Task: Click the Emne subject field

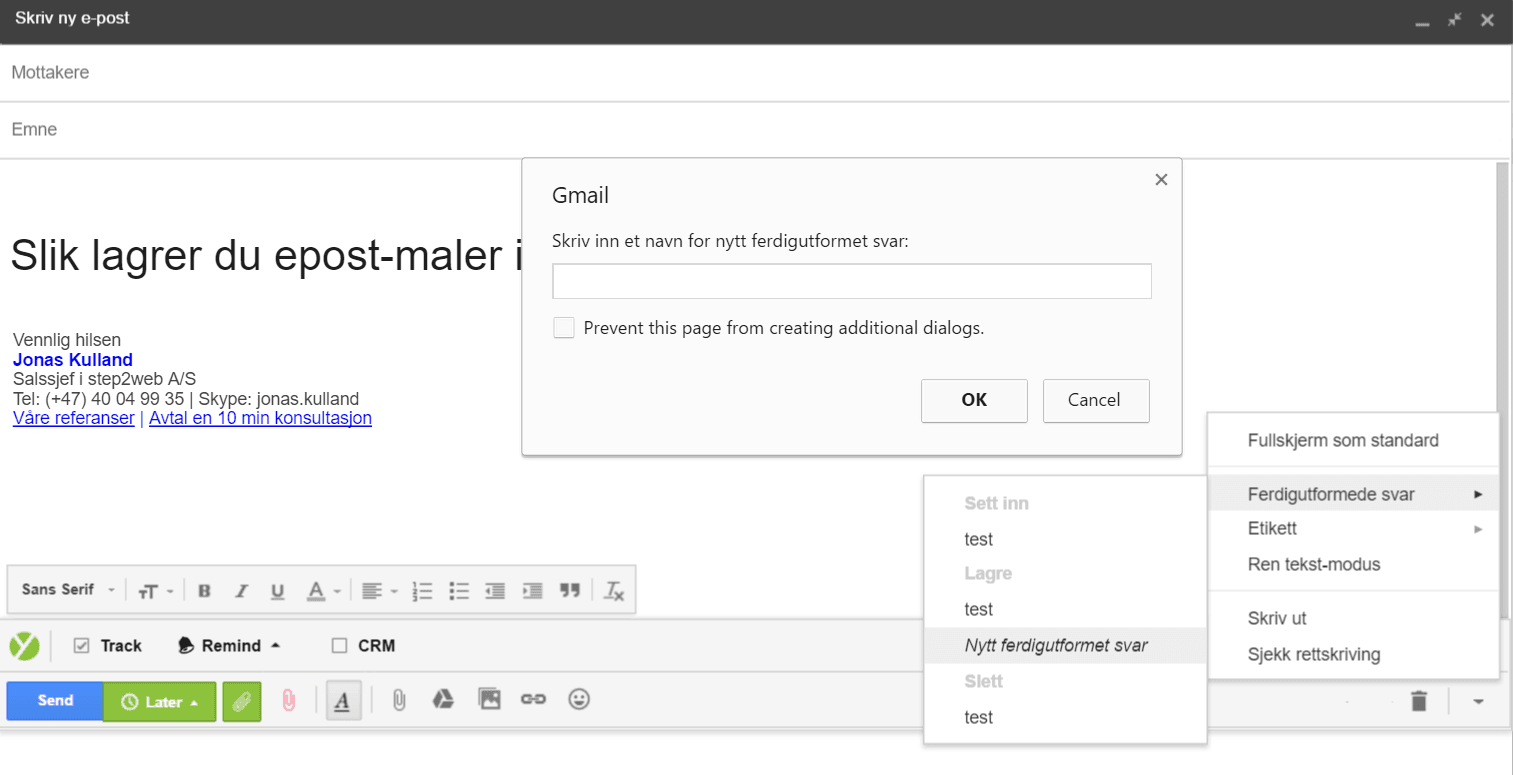Action: pos(755,130)
